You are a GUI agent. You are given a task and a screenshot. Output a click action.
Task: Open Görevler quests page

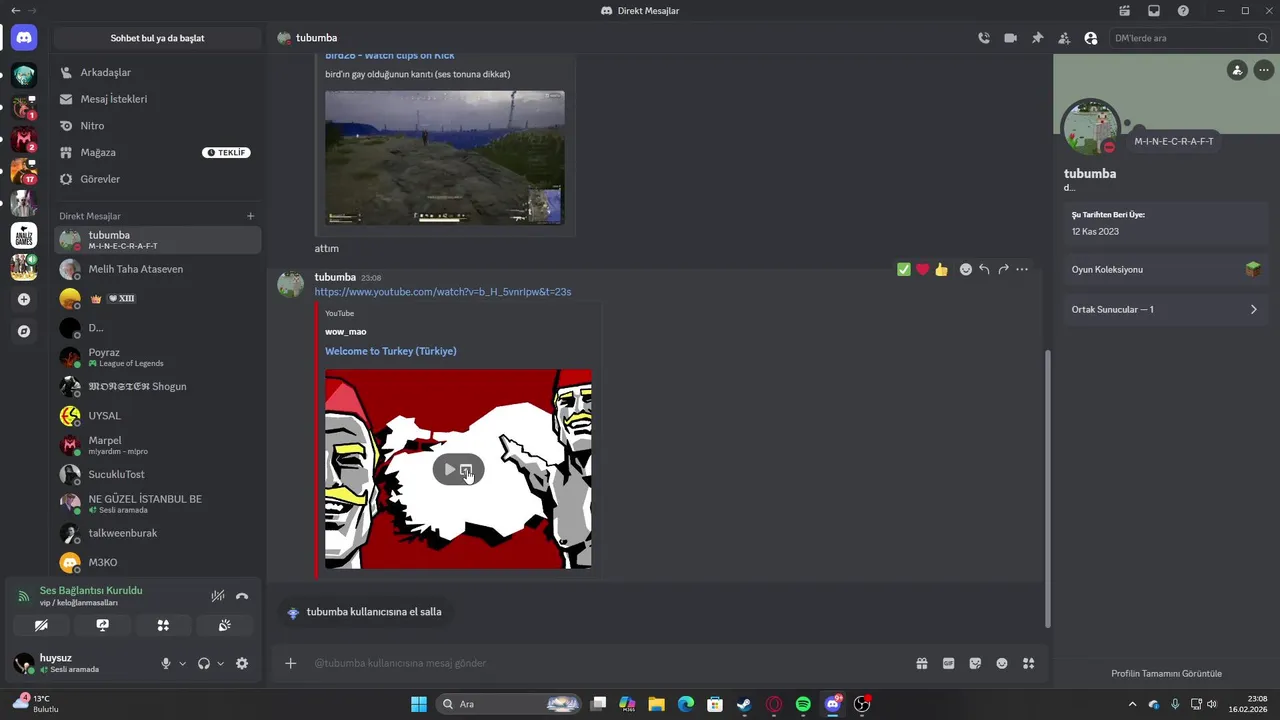[x=158, y=179]
